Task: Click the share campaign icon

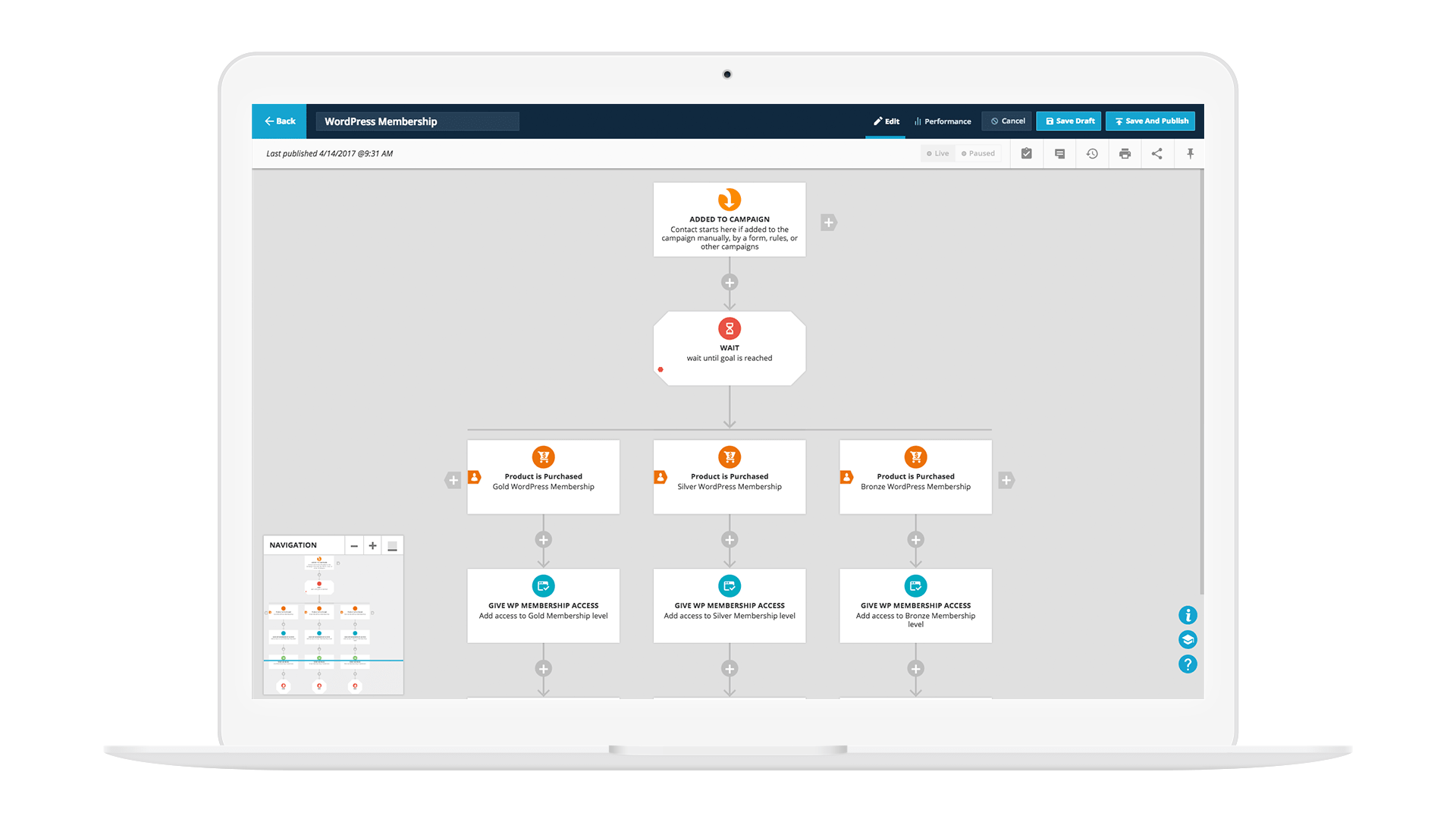Action: (x=1157, y=154)
